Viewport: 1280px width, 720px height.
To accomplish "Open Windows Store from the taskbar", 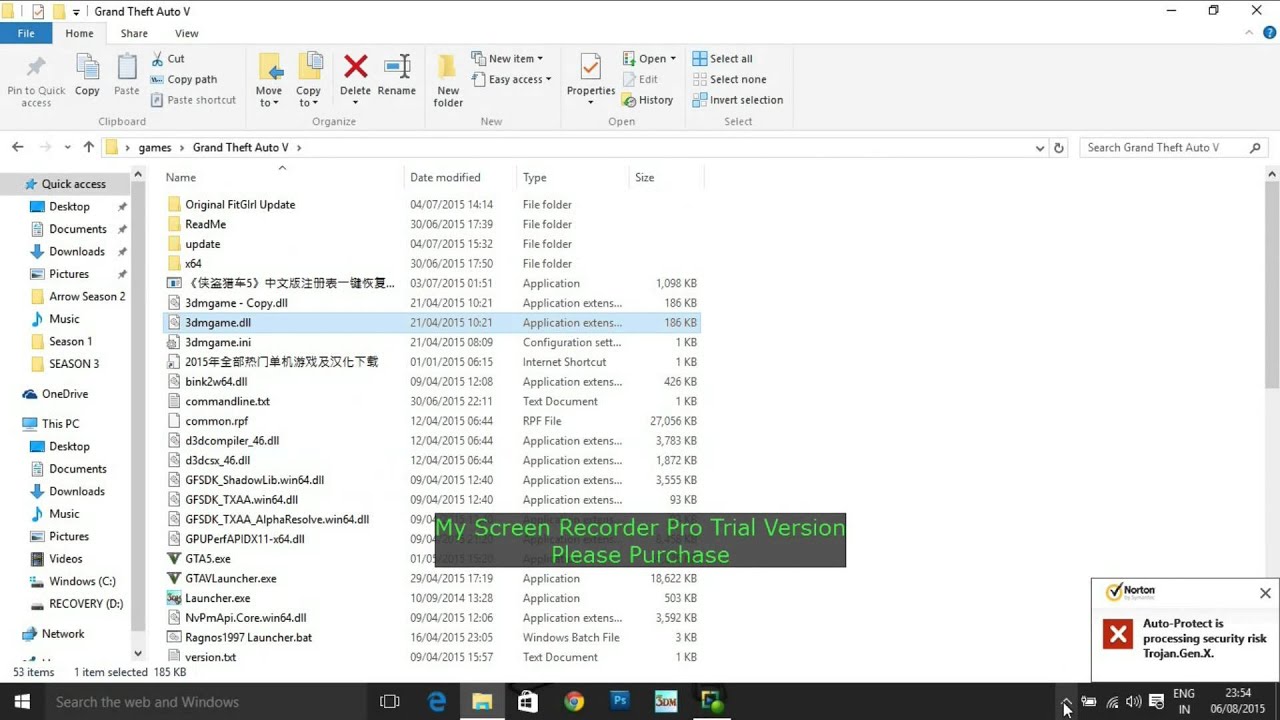I will (527, 702).
